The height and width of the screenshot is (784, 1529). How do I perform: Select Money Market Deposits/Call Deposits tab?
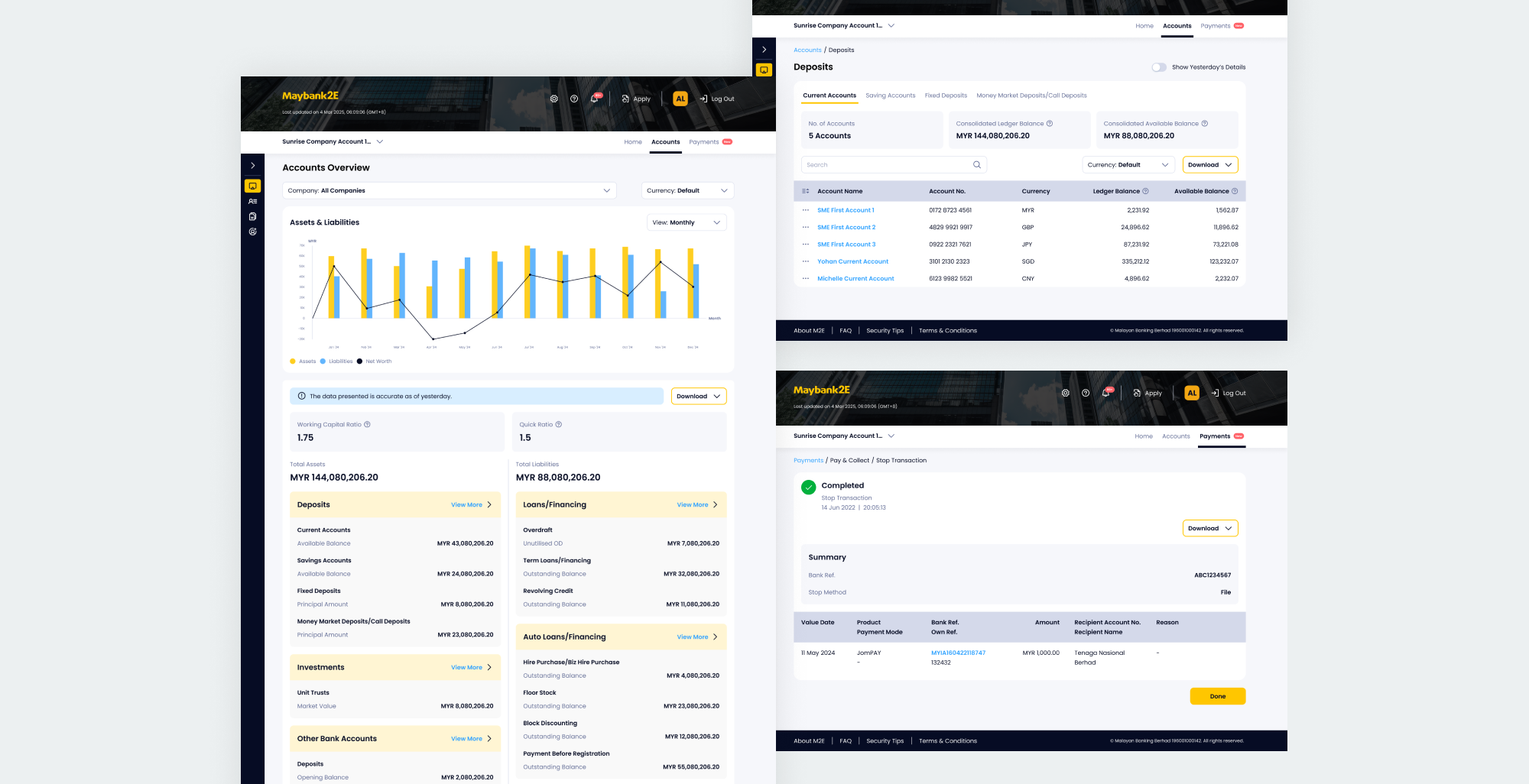point(1031,96)
